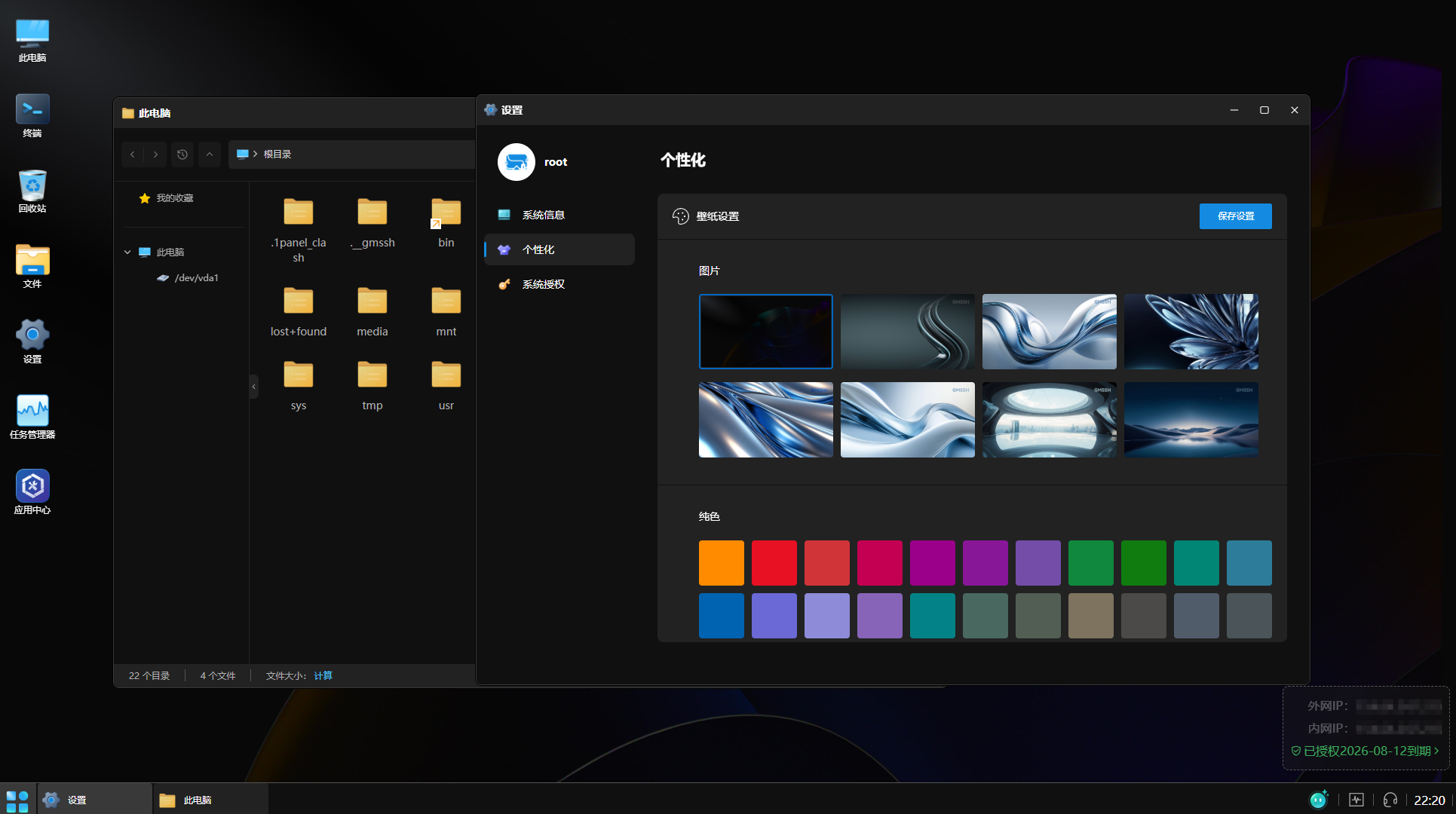Open the 系统信息 settings section

pyautogui.click(x=543, y=215)
